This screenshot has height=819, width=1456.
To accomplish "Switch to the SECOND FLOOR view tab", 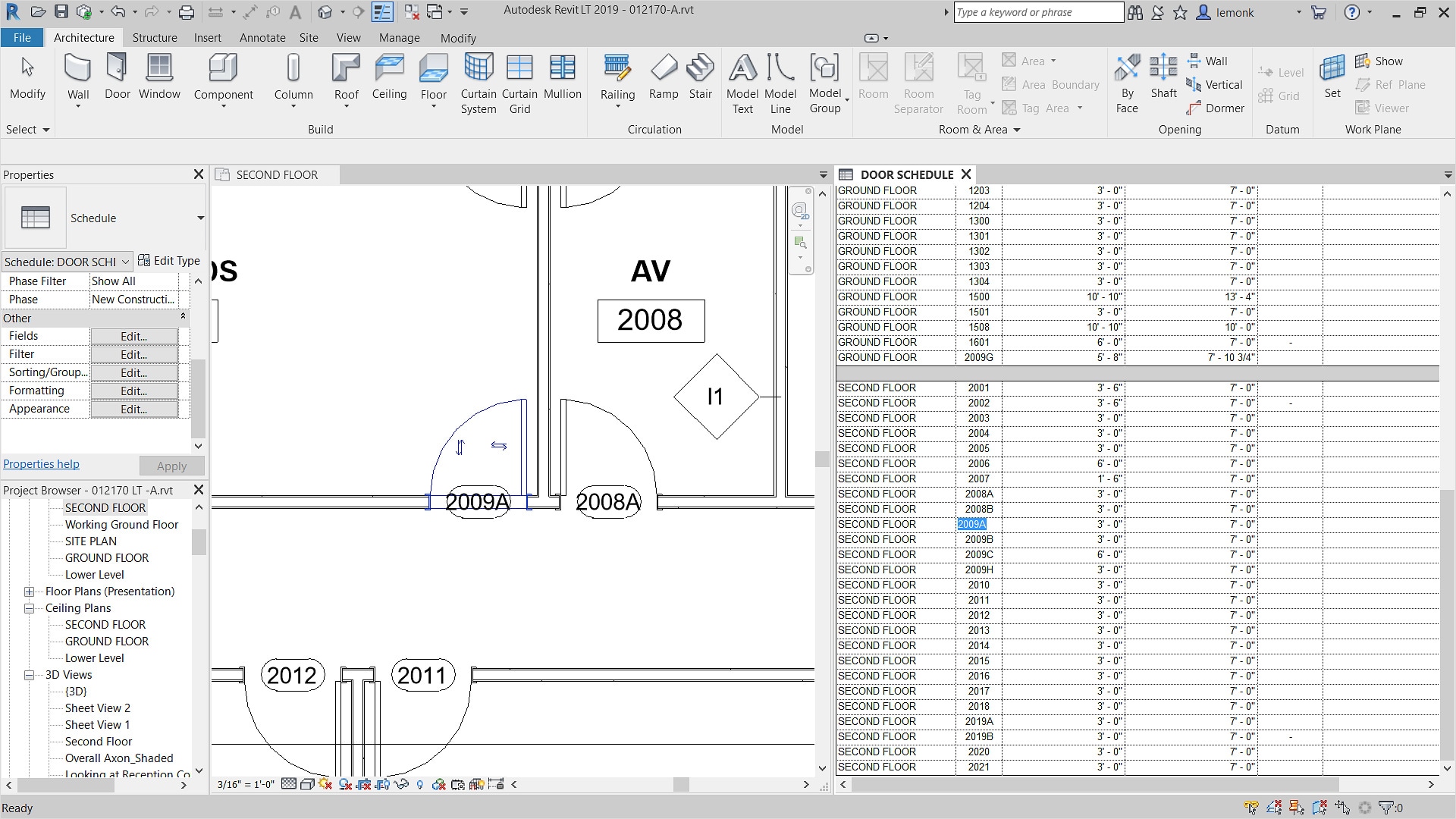I will coord(276,175).
